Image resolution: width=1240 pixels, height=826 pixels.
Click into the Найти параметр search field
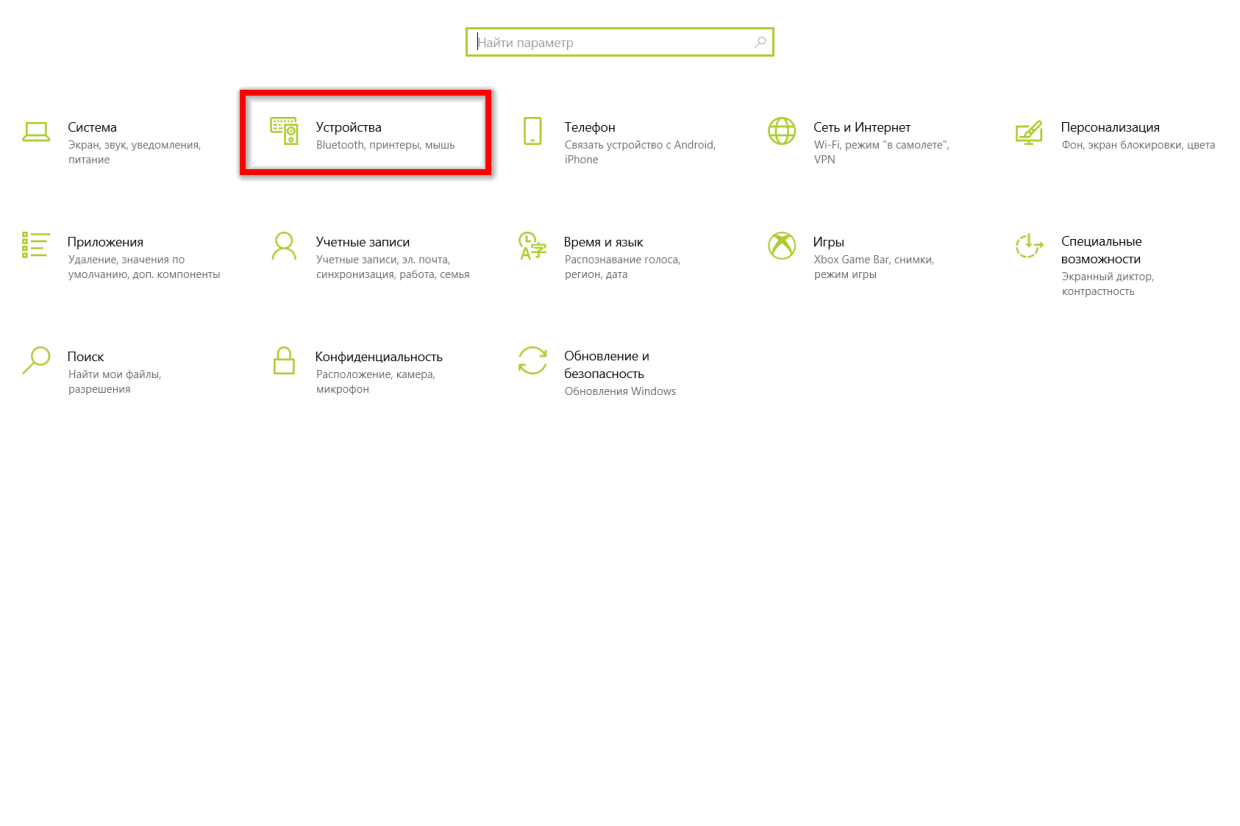[620, 42]
